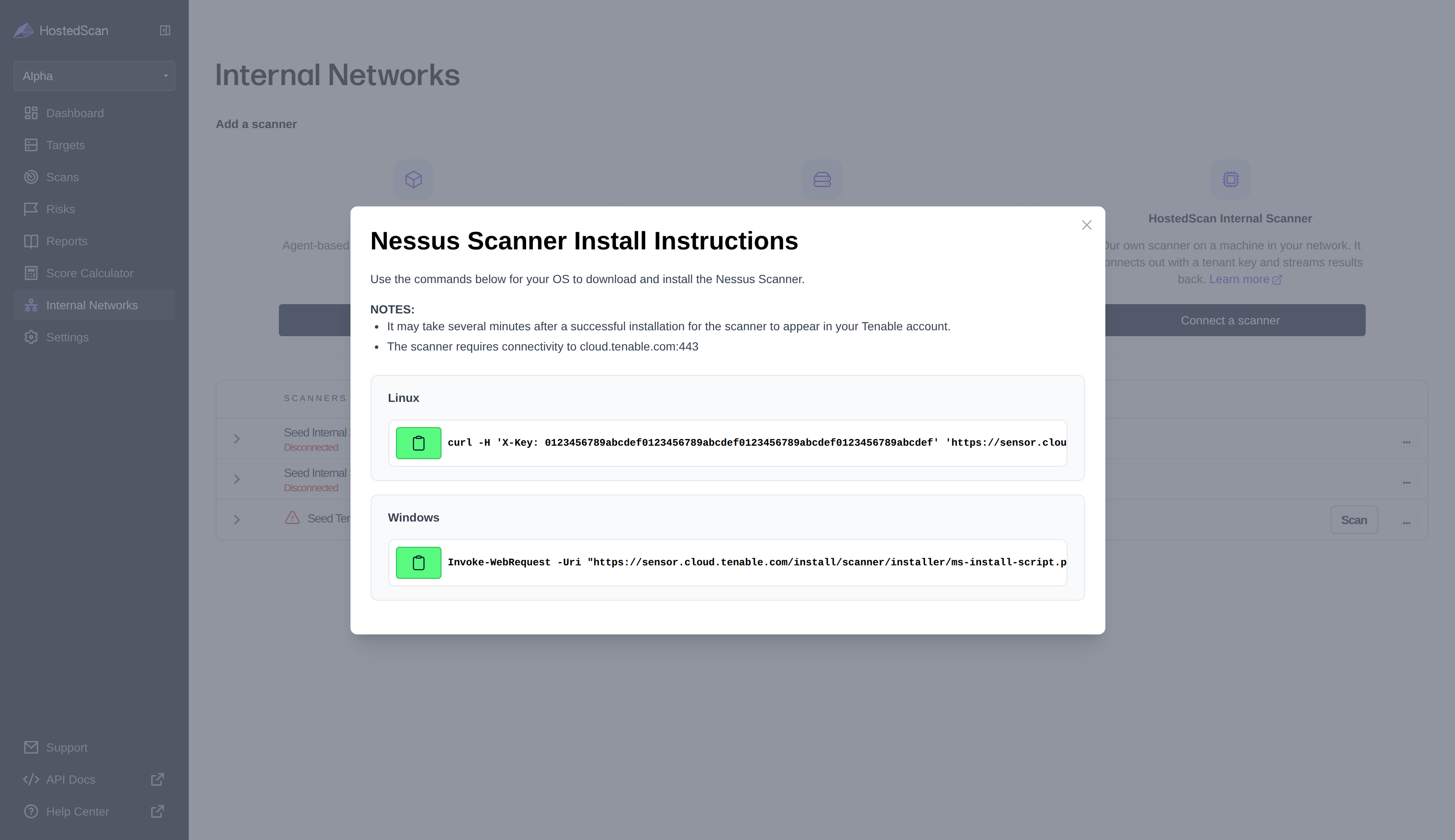
Task: Collapse the sidebar with the panel icon
Action: click(165, 31)
